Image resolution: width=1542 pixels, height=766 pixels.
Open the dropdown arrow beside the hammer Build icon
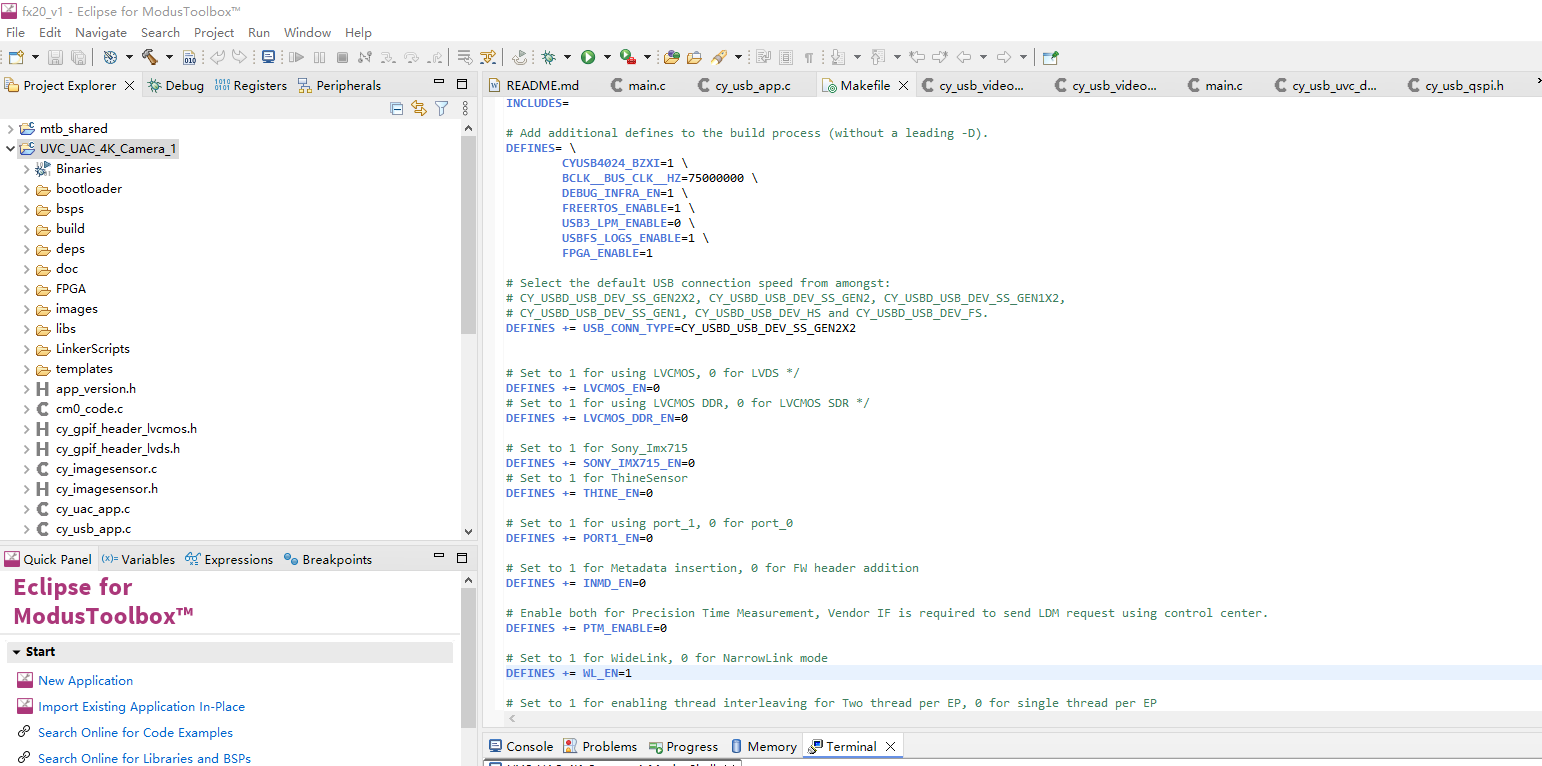[169, 57]
